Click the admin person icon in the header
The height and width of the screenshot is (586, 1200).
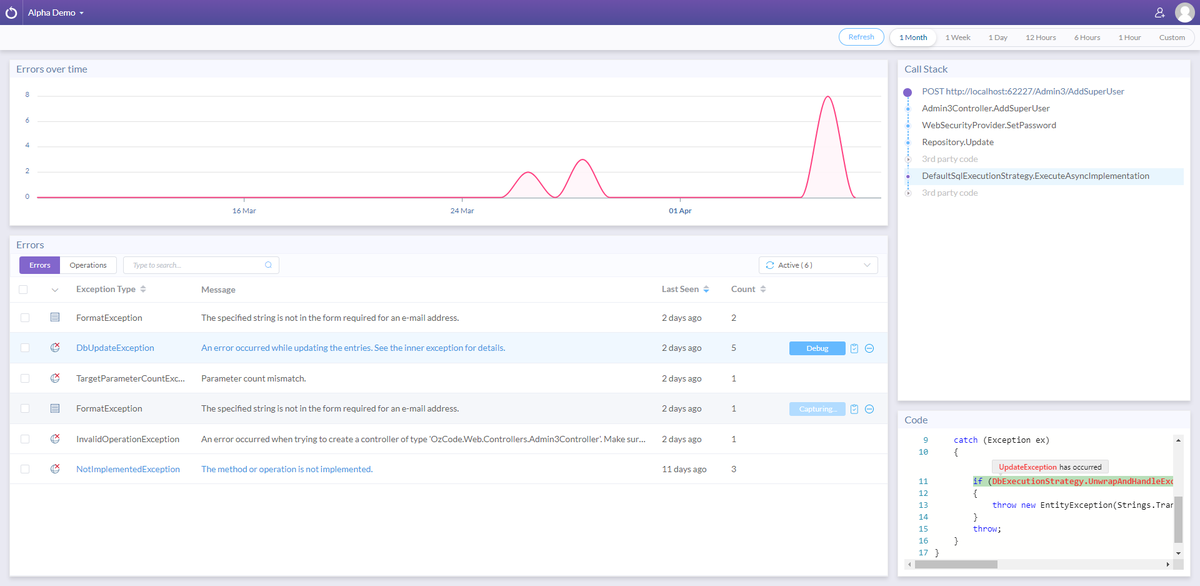[x=1158, y=12]
